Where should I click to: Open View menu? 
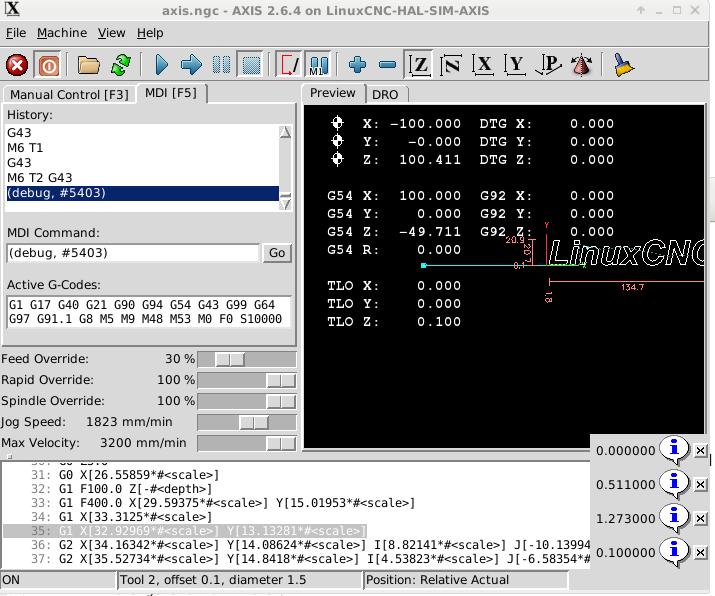click(x=111, y=33)
